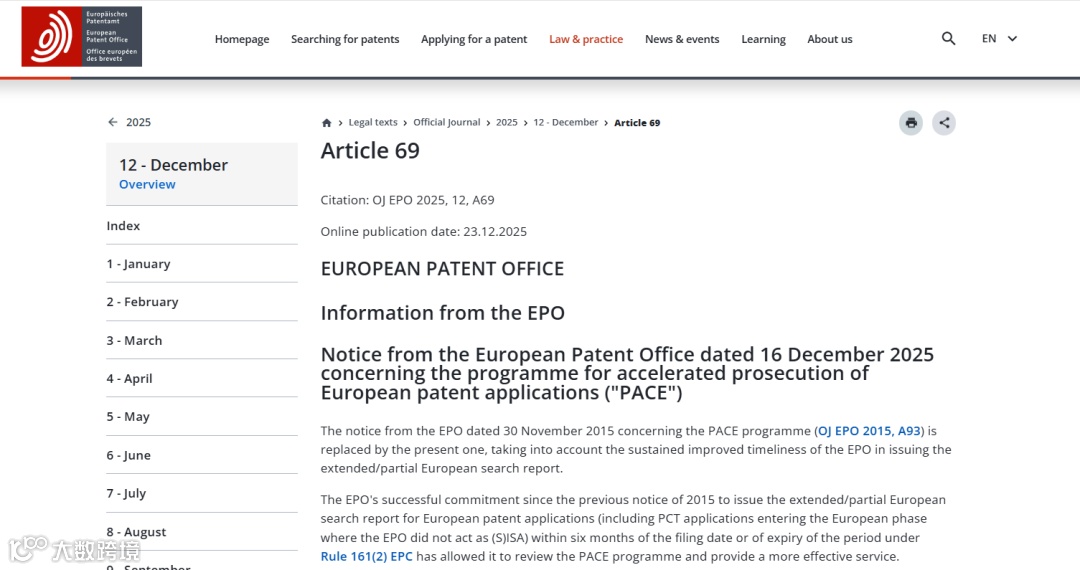Open the About us menu
This screenshot has width=1080, height=570.
[830, 39]
